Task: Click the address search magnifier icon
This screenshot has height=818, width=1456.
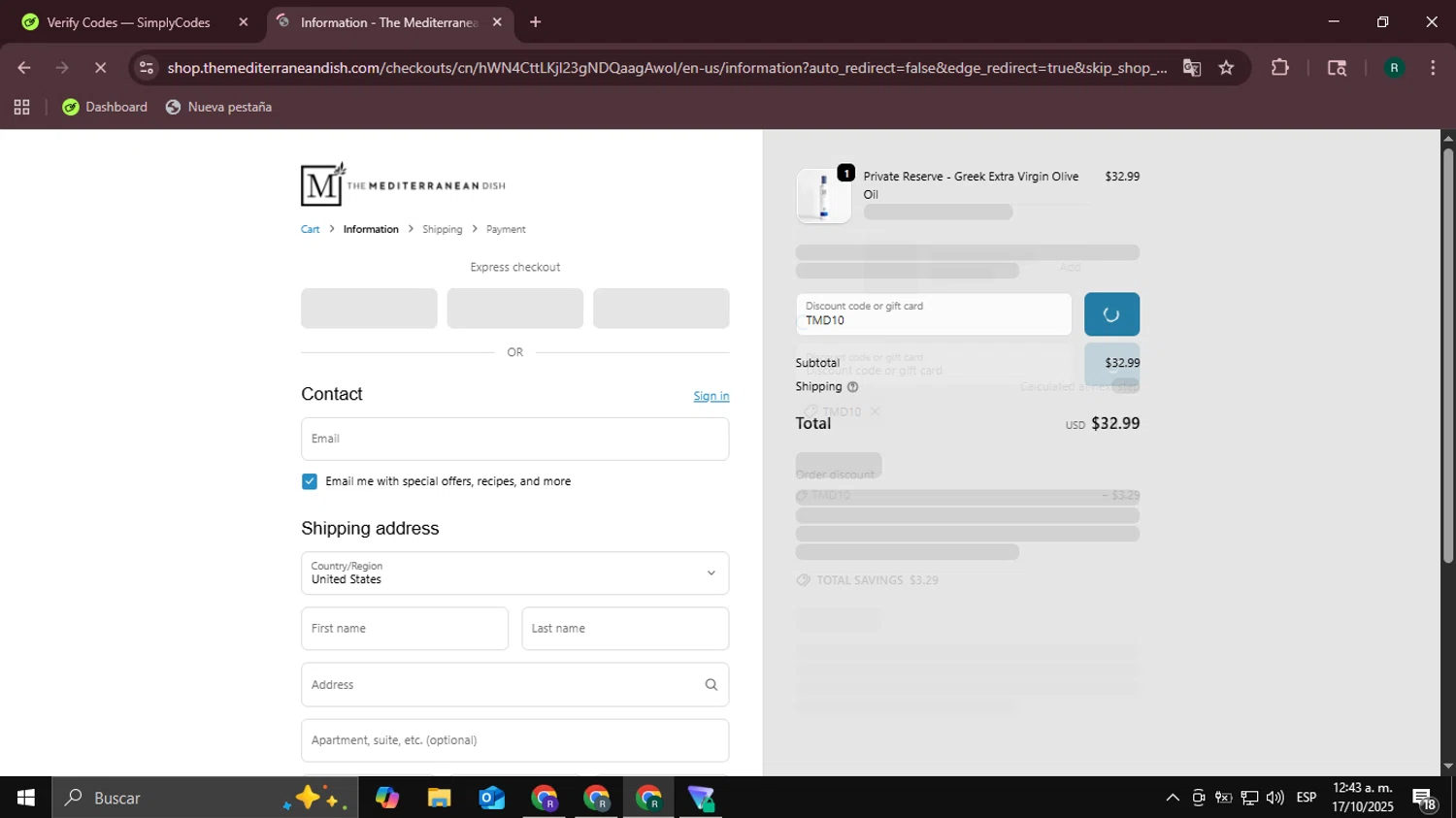Action: (711, 684)
